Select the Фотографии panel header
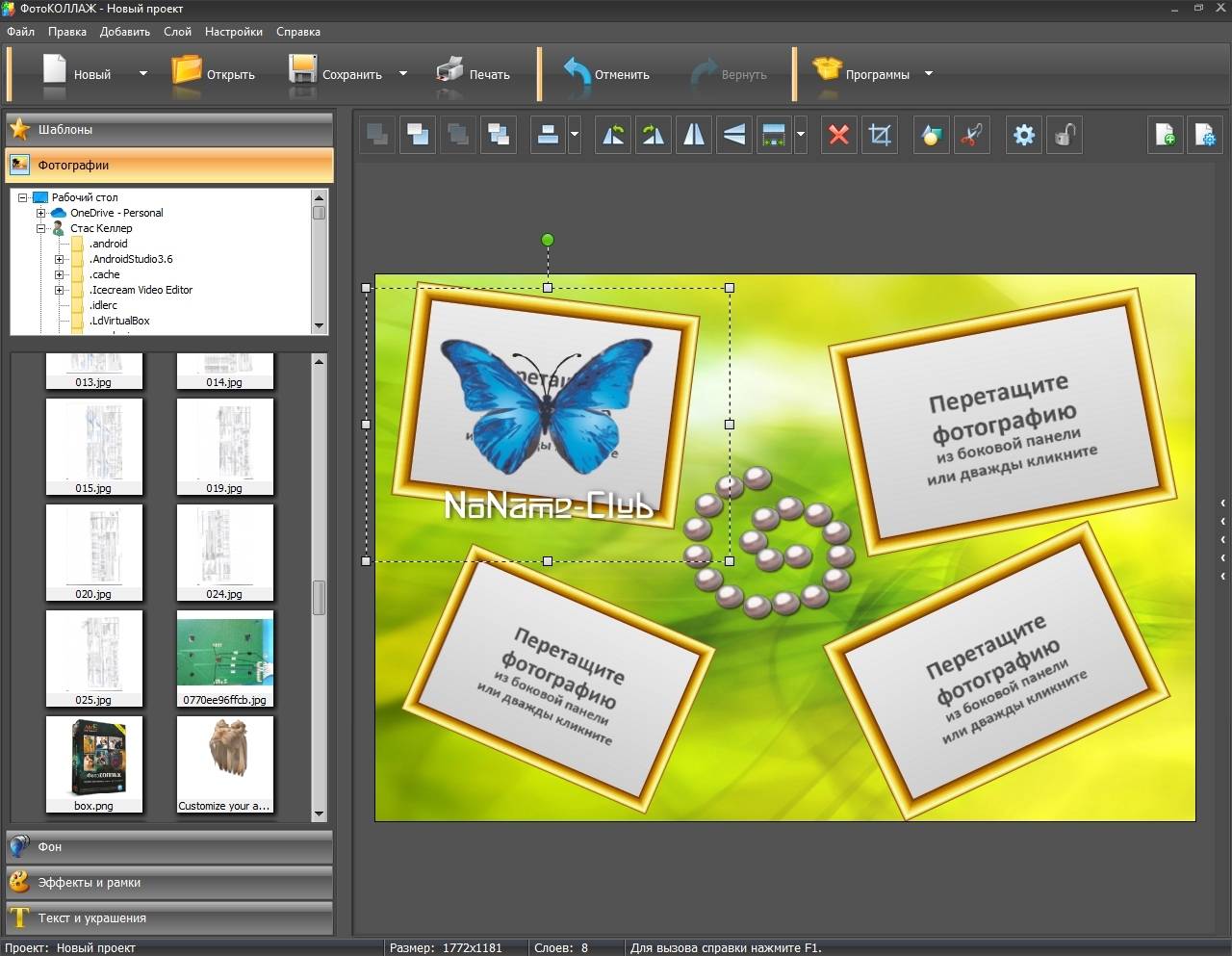1232x956 pixels. (169, 165)
